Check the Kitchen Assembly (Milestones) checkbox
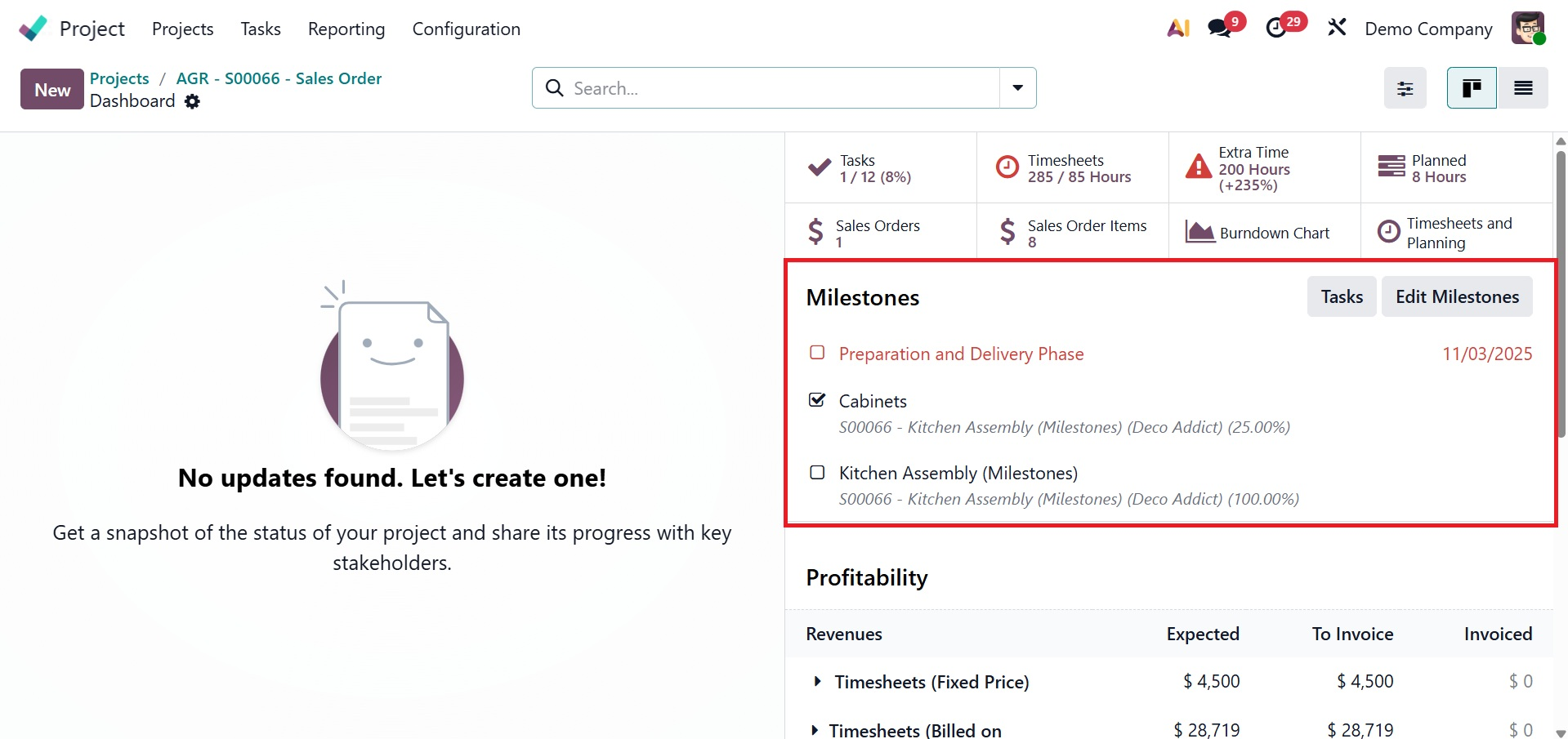 pyautogui.click(x=817, y=472)
